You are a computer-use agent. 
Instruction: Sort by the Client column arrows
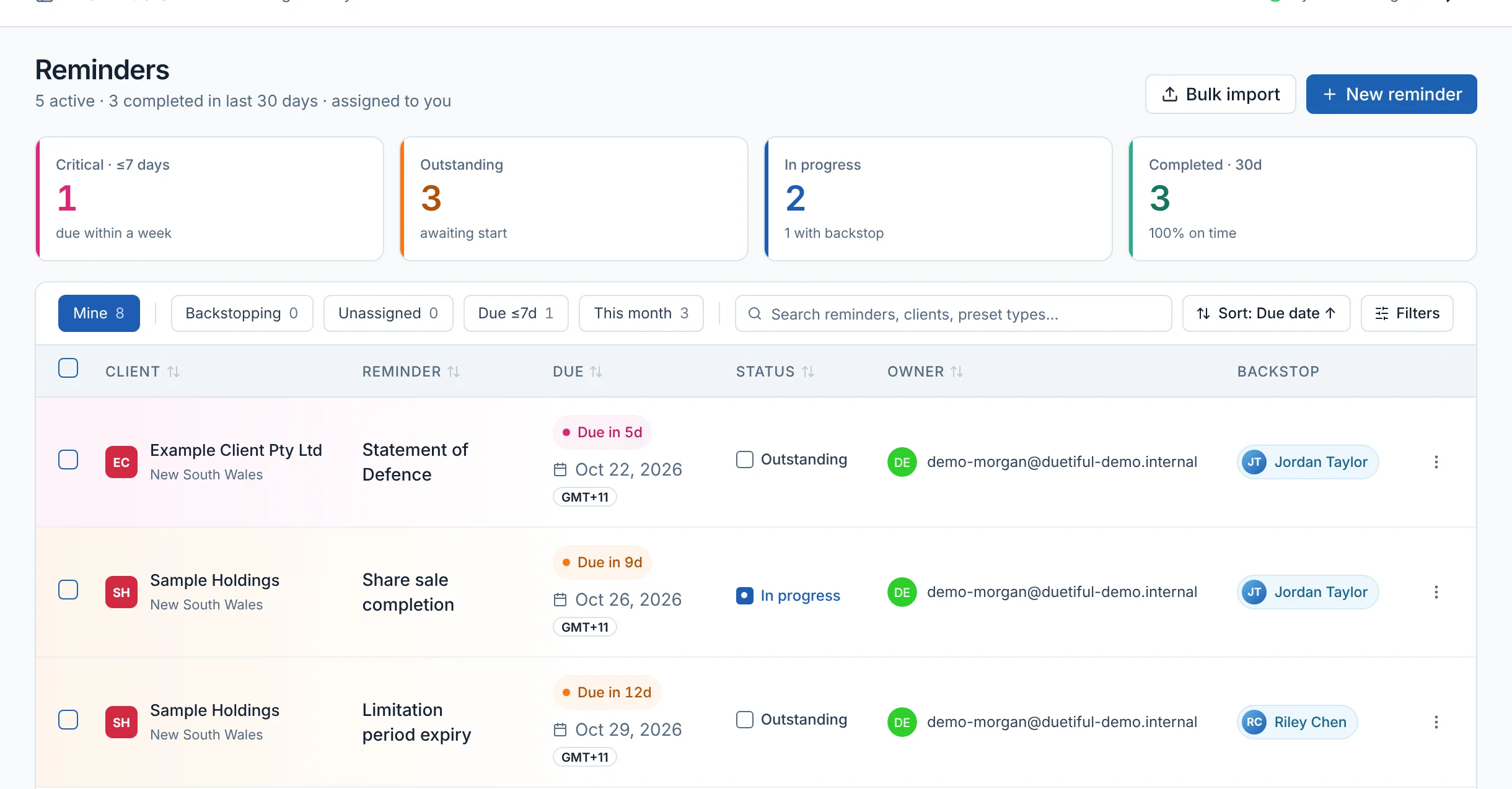coord(174,372)
